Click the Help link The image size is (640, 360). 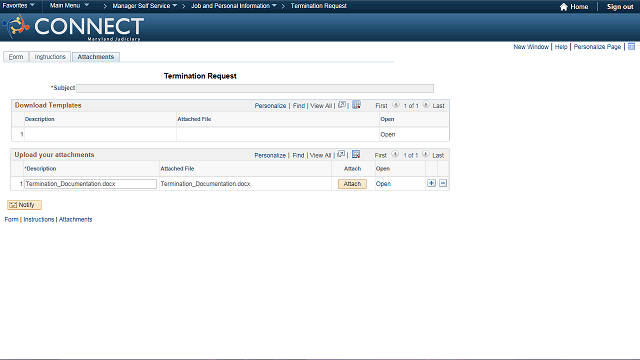tap(561, 47)
